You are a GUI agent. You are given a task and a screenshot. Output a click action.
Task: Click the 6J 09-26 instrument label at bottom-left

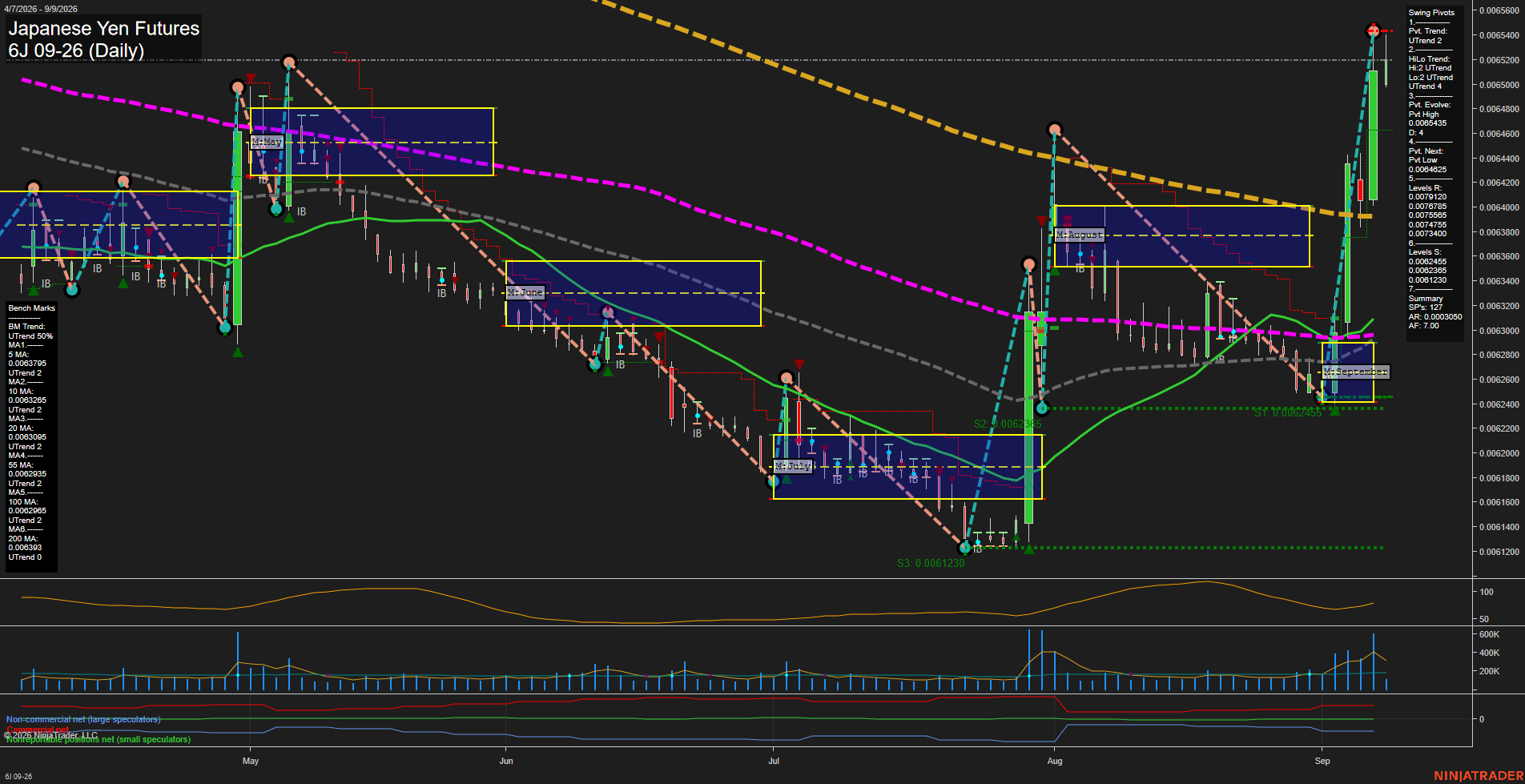pyautogui.click(x=18, y=777)
